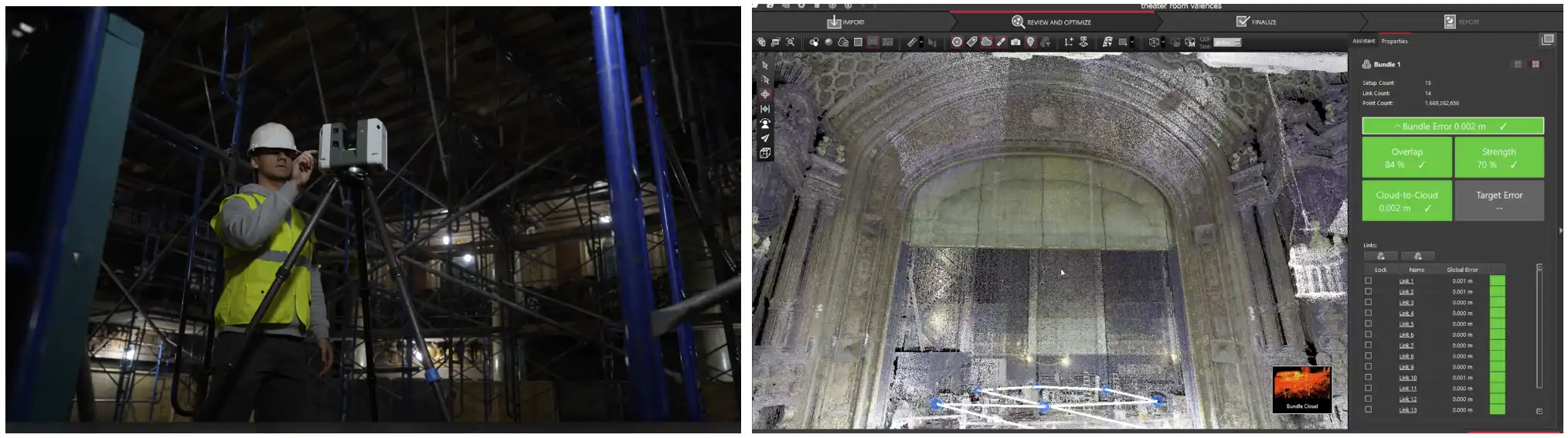Check the Lock box for Link 5

pos(1368,324)
